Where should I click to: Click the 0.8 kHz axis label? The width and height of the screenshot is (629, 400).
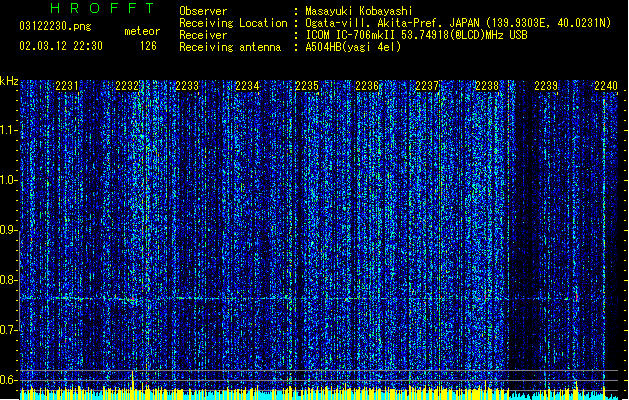[x=8, y=280]
